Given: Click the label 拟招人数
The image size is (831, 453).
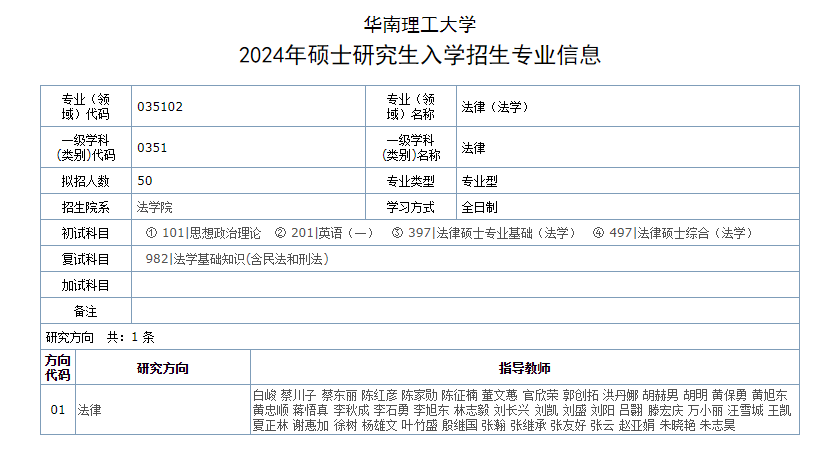Looking at the screenshot, I should tap(86, 181).
